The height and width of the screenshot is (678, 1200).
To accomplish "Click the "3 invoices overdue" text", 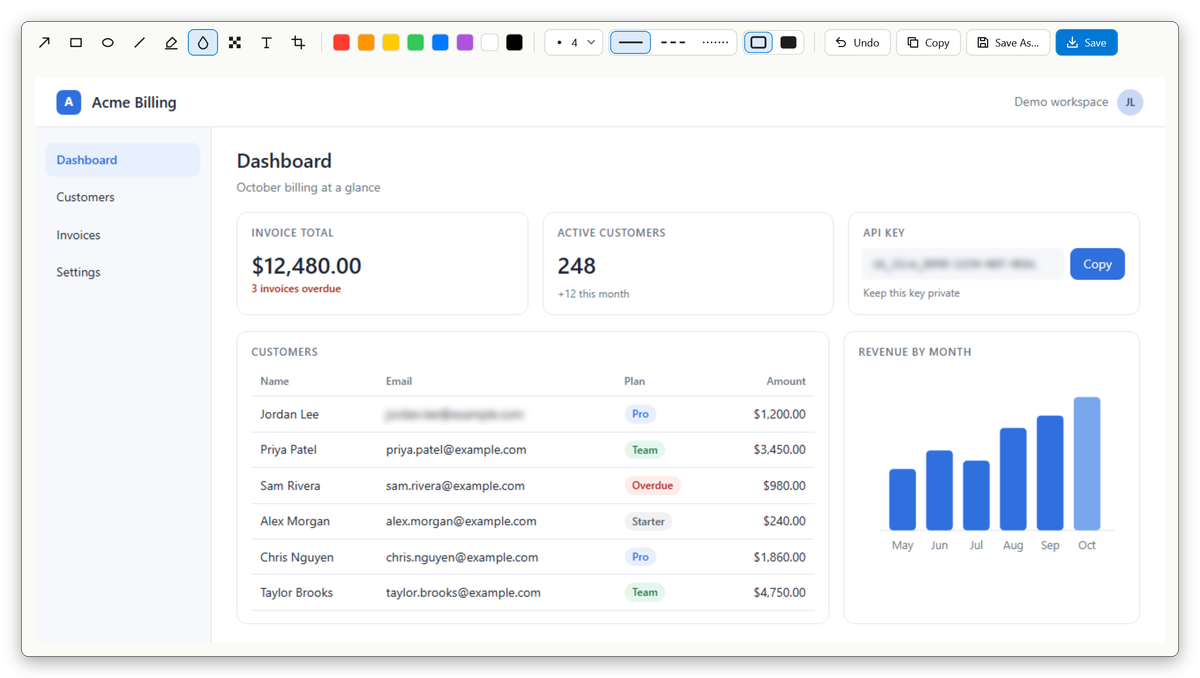I will point(296,289).
